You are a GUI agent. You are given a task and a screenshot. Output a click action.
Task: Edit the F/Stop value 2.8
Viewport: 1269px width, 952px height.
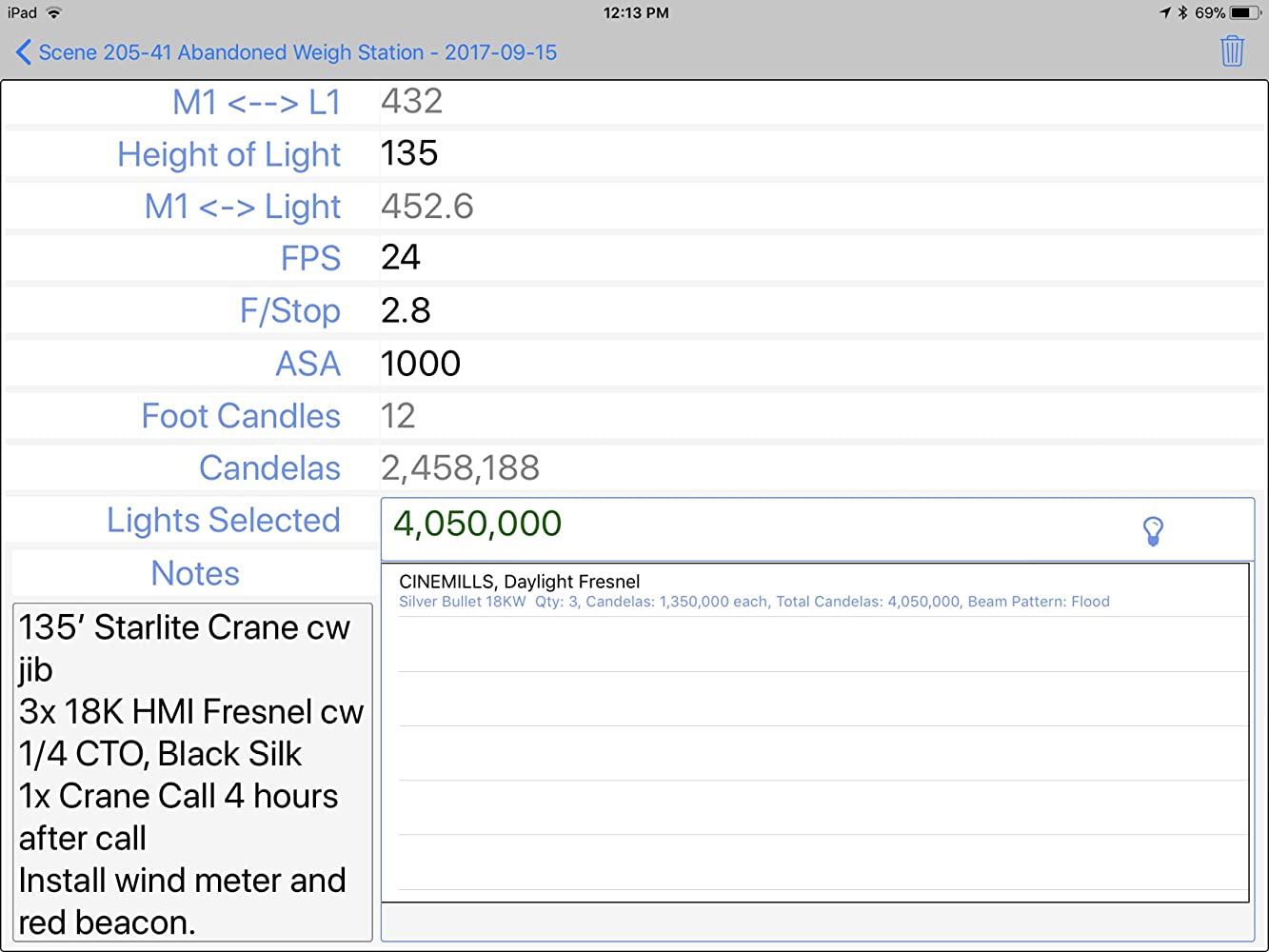coord(406,310)
